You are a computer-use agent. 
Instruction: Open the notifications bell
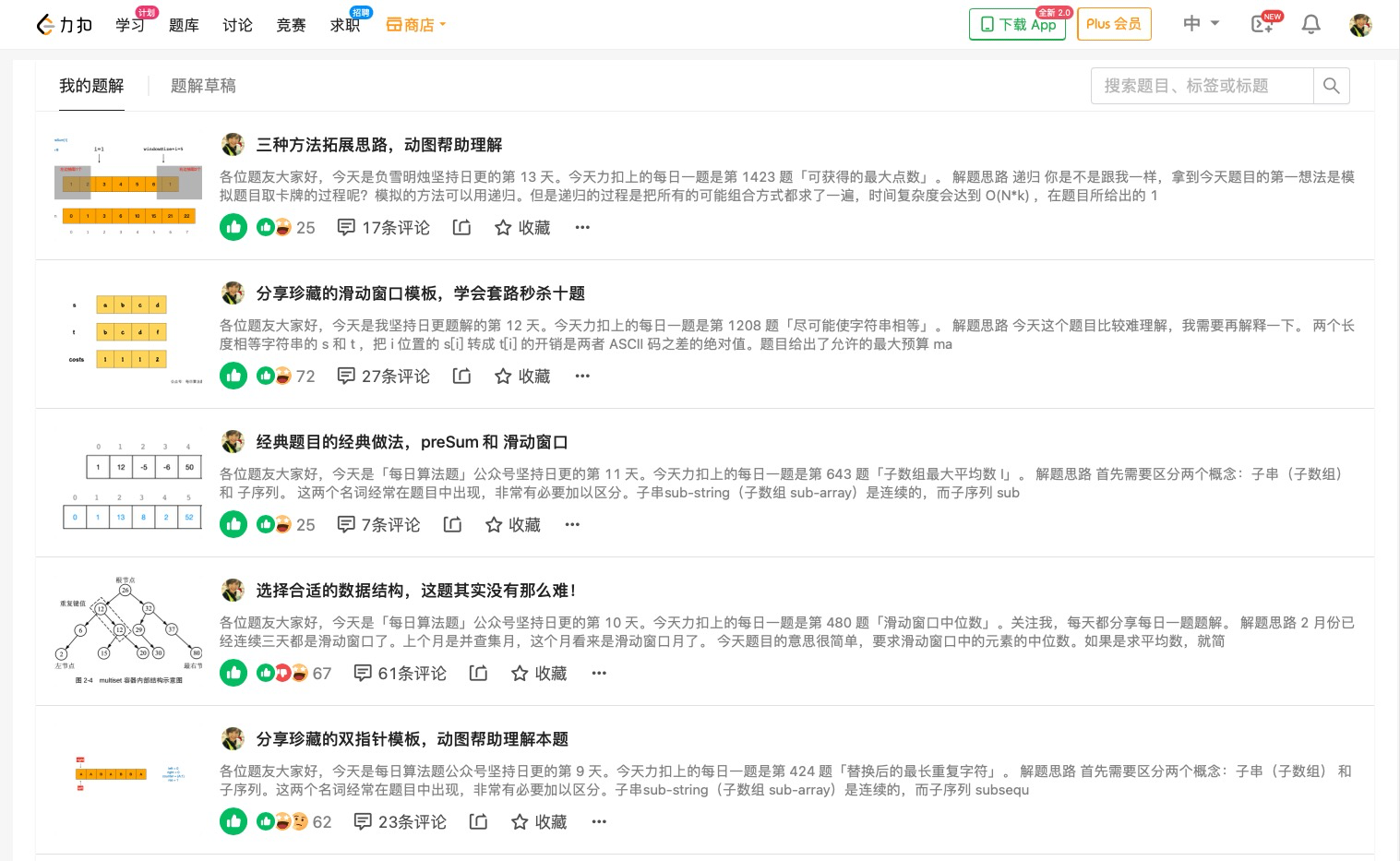click(x=1310, y=25)
